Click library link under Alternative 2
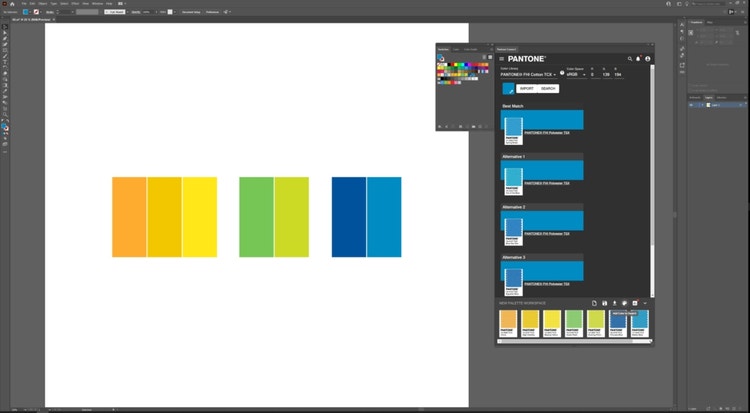 point(547,234)
